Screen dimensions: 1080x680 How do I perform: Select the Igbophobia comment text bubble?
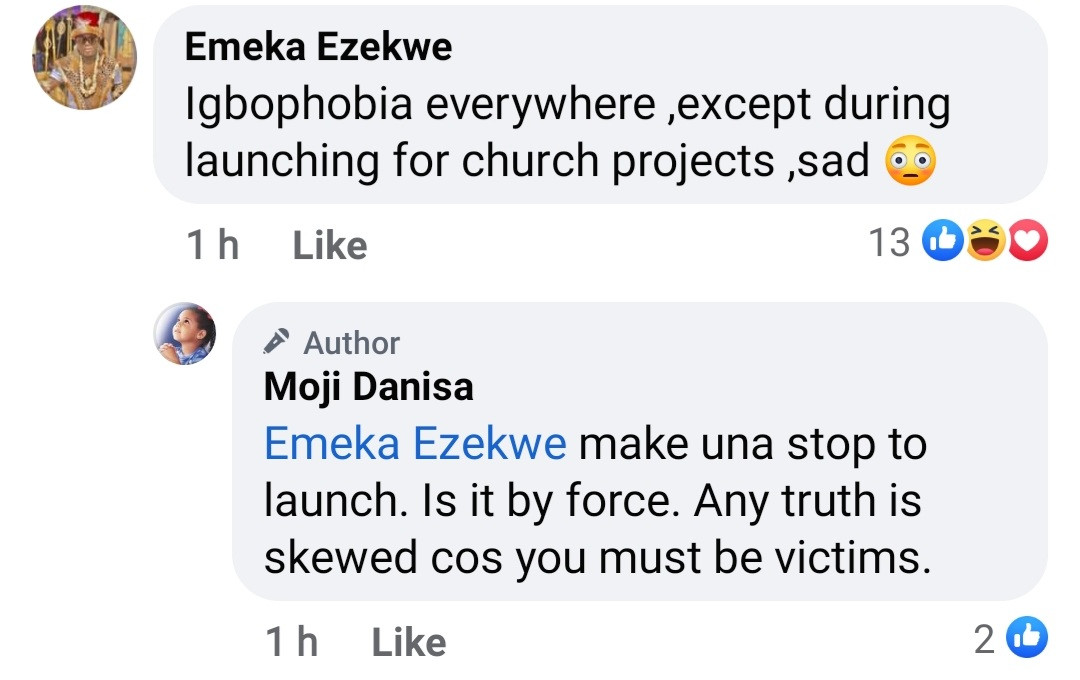(x=600, y=105)
